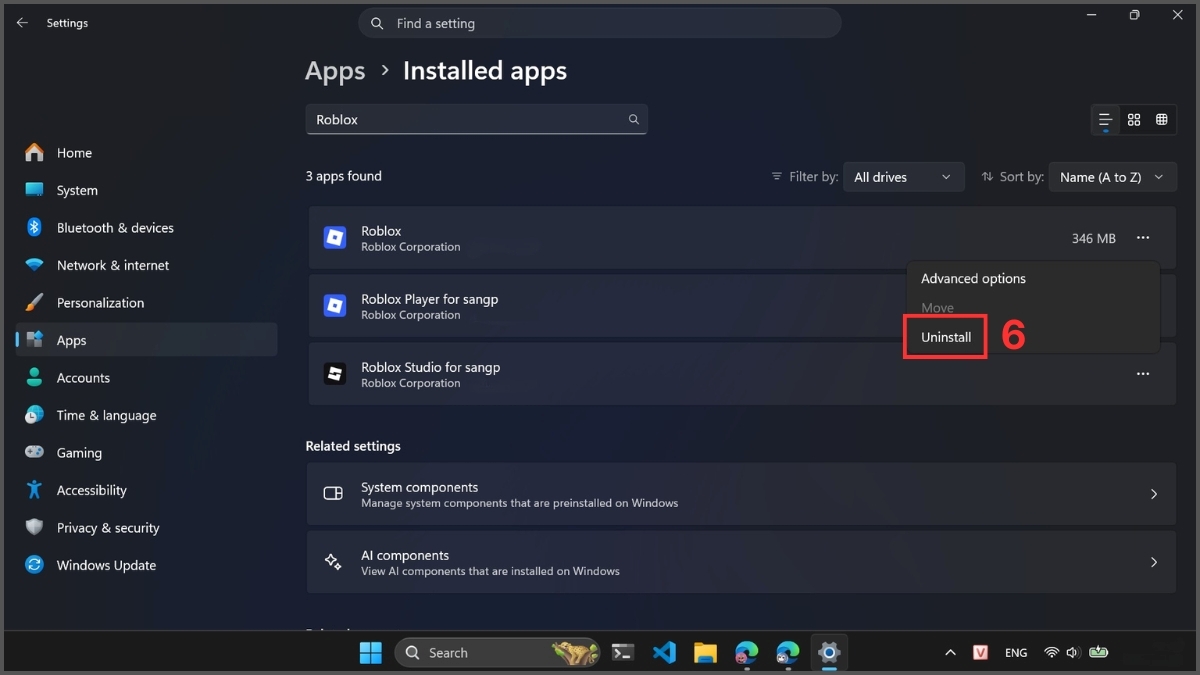The width and height of the screenshot is (1200, 675).
Task: Click the "Roblox Studio for sangp" name
Action: [430, 367]
